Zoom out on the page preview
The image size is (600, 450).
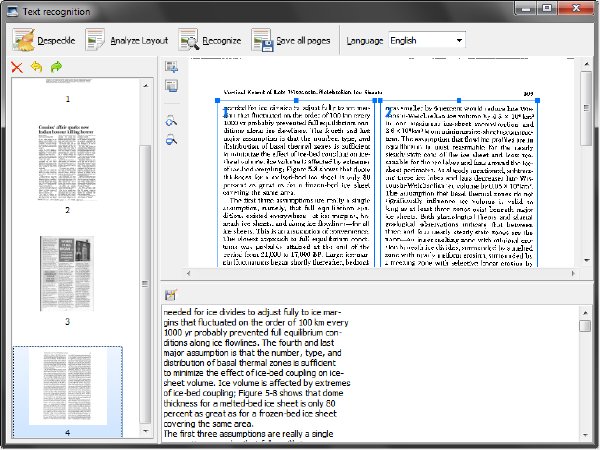tap(171, 140)
